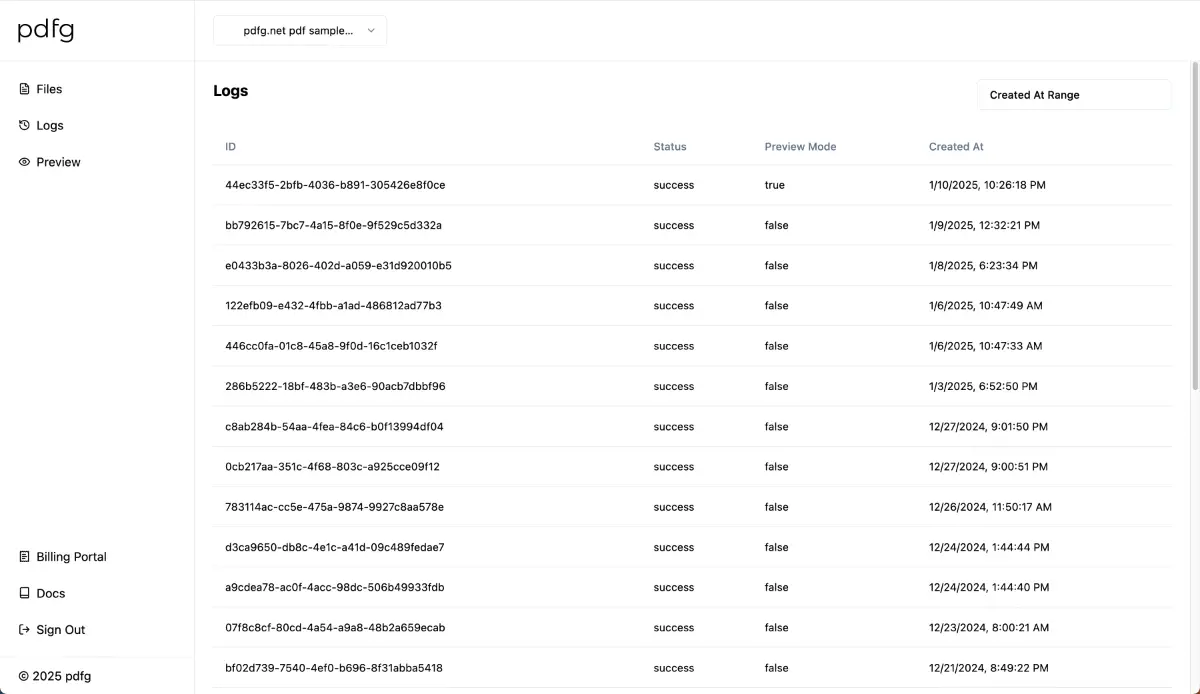Open the Created At Range filter
The image size is (1200, 694).
1073,95
